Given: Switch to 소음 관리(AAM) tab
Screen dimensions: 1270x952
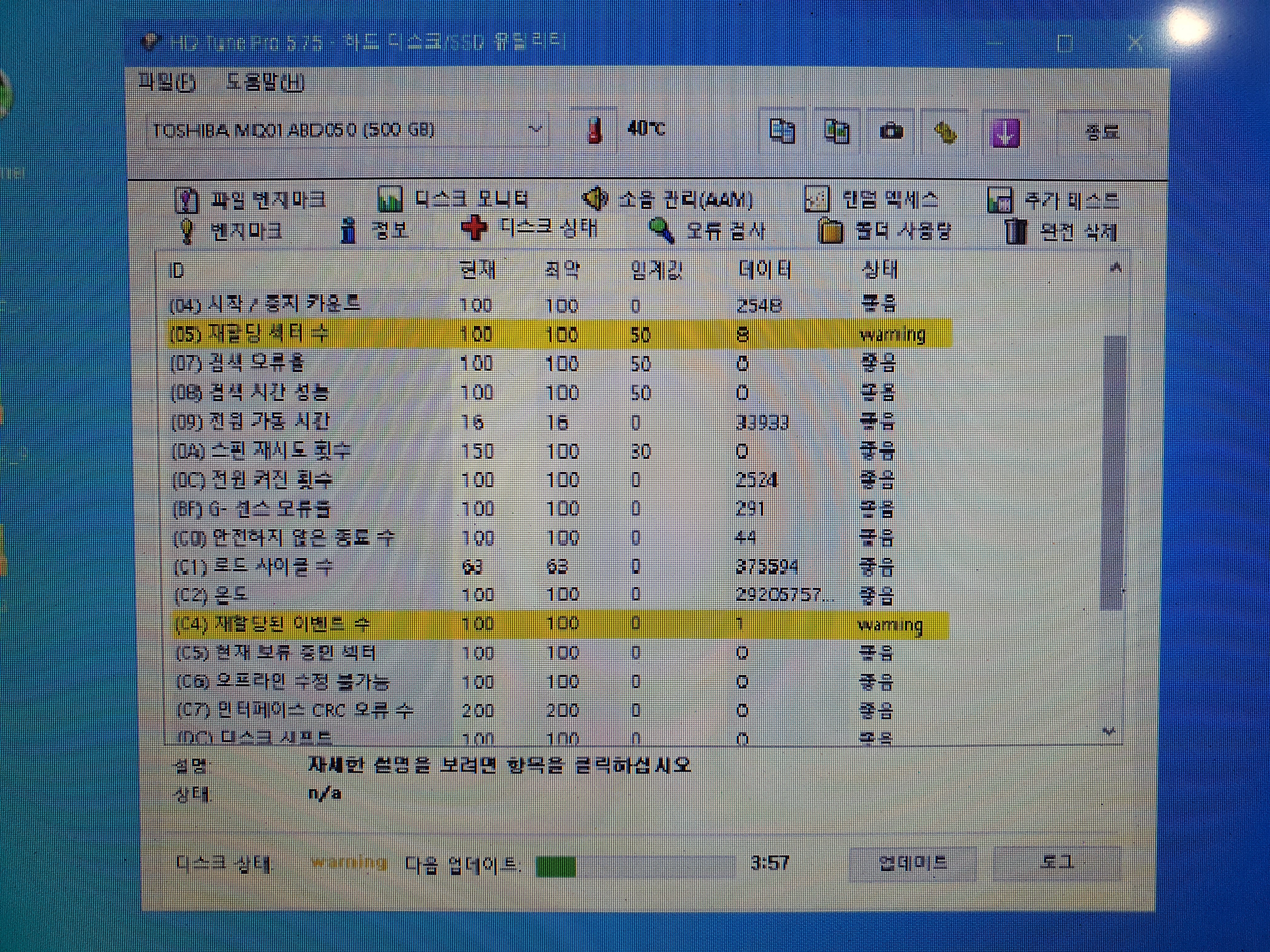Looking at the screenshot, I should [x=668, y=200].
